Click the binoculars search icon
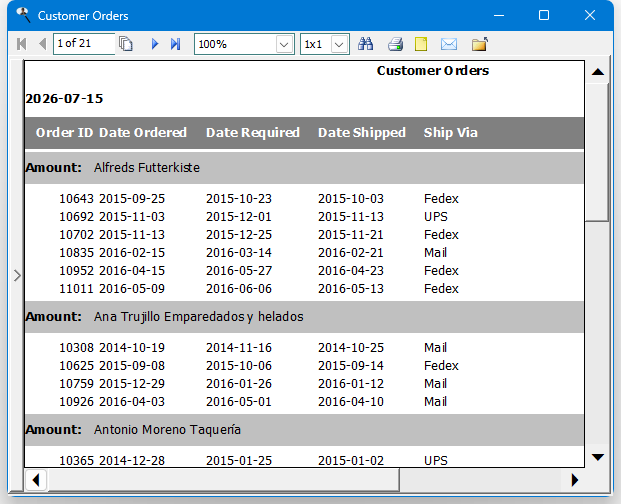Viewport: 621px width, 504px height. coord(365,44)
